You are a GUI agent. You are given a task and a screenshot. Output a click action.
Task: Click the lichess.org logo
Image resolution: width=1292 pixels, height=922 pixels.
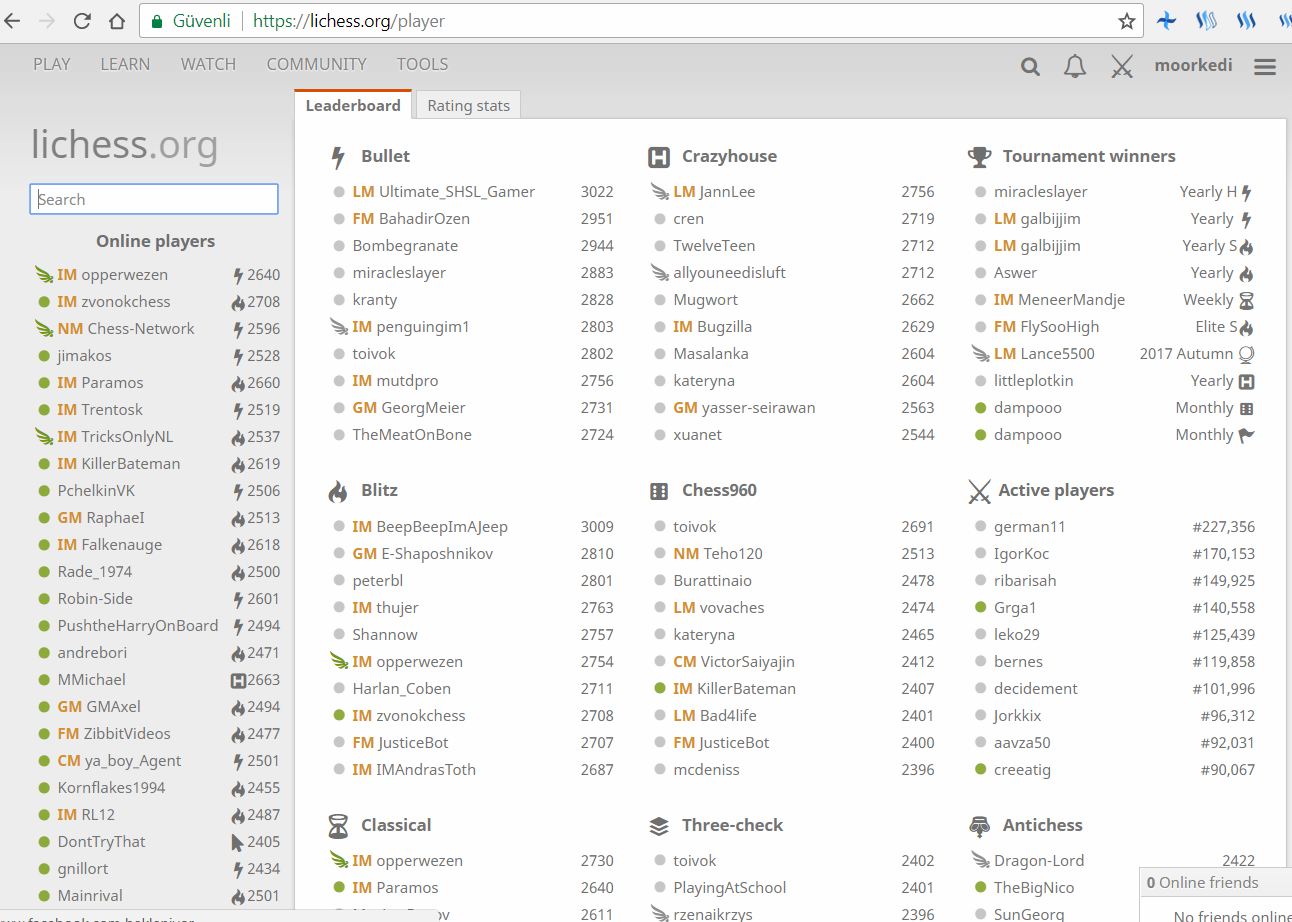coord(125,144)
